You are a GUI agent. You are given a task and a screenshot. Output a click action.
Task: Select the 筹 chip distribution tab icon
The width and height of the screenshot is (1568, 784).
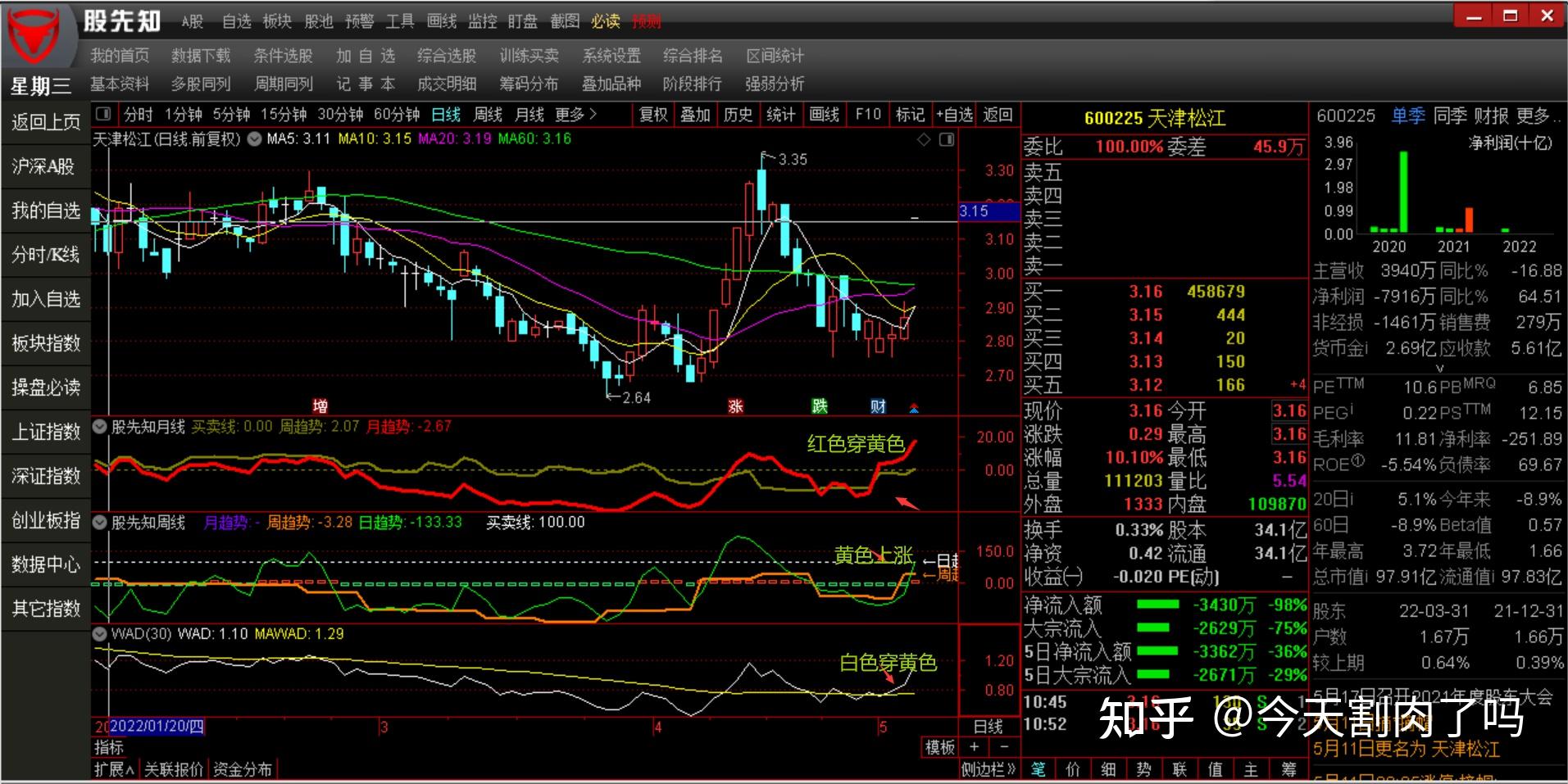tap(1288, 769)
